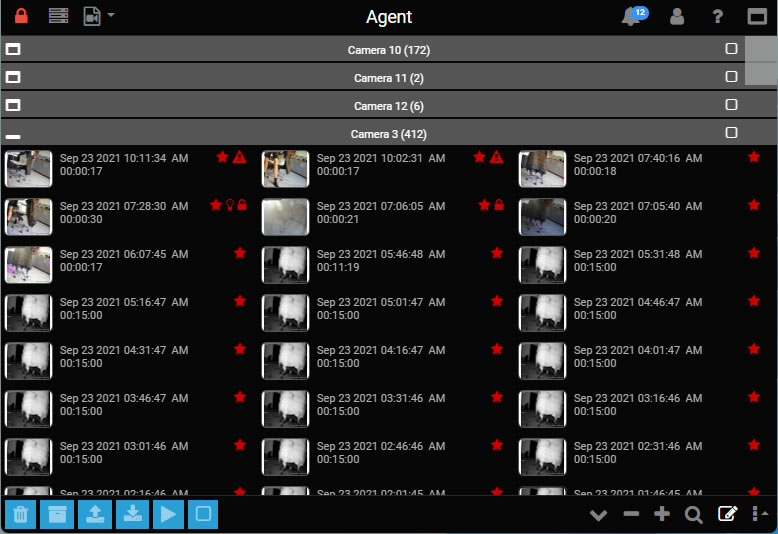This screenshot has width=778, height=534.
Task: Archive selected recordings
Action: (x=58, y=514)
